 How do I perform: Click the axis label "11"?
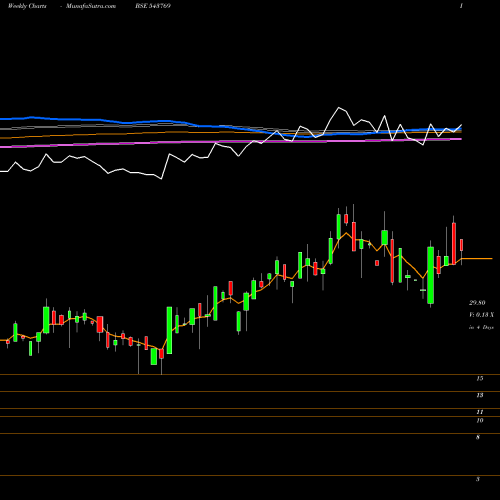tap(480, 412)
